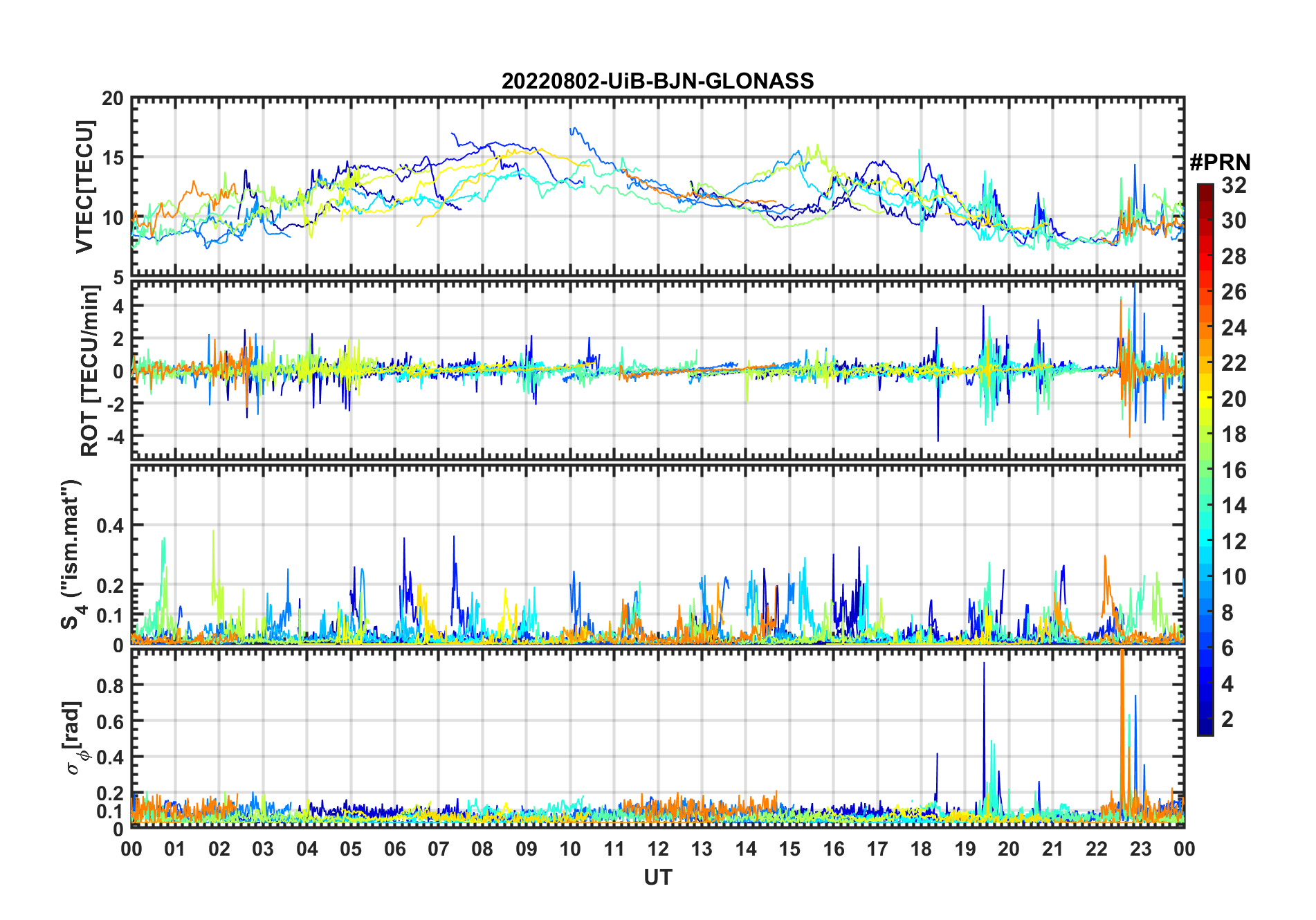1316x920 pixels.
Task: Select hour tick "15" on the UT axis
Action: point(789,849)
